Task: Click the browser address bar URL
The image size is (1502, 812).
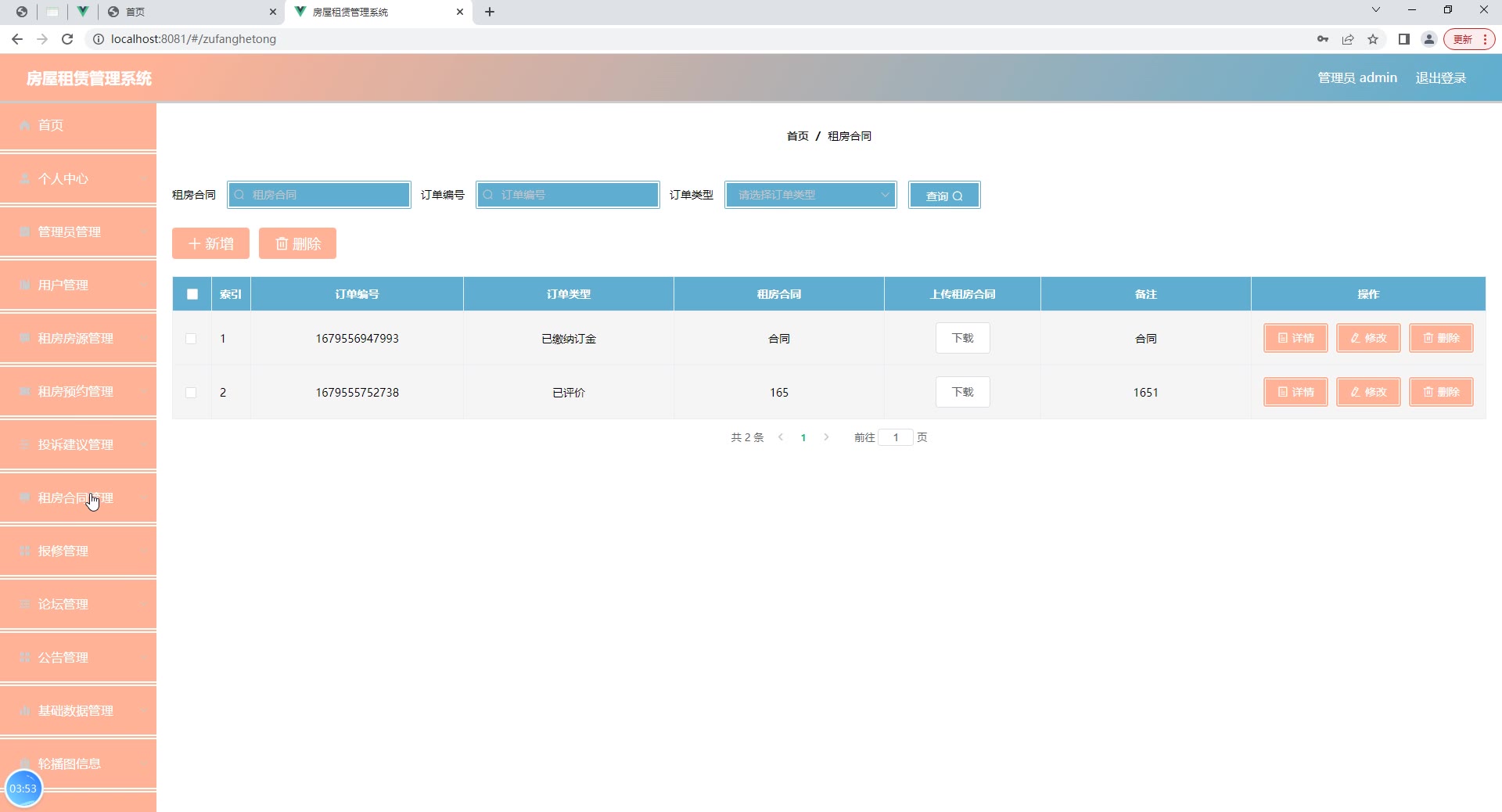Action: point(194,39)
